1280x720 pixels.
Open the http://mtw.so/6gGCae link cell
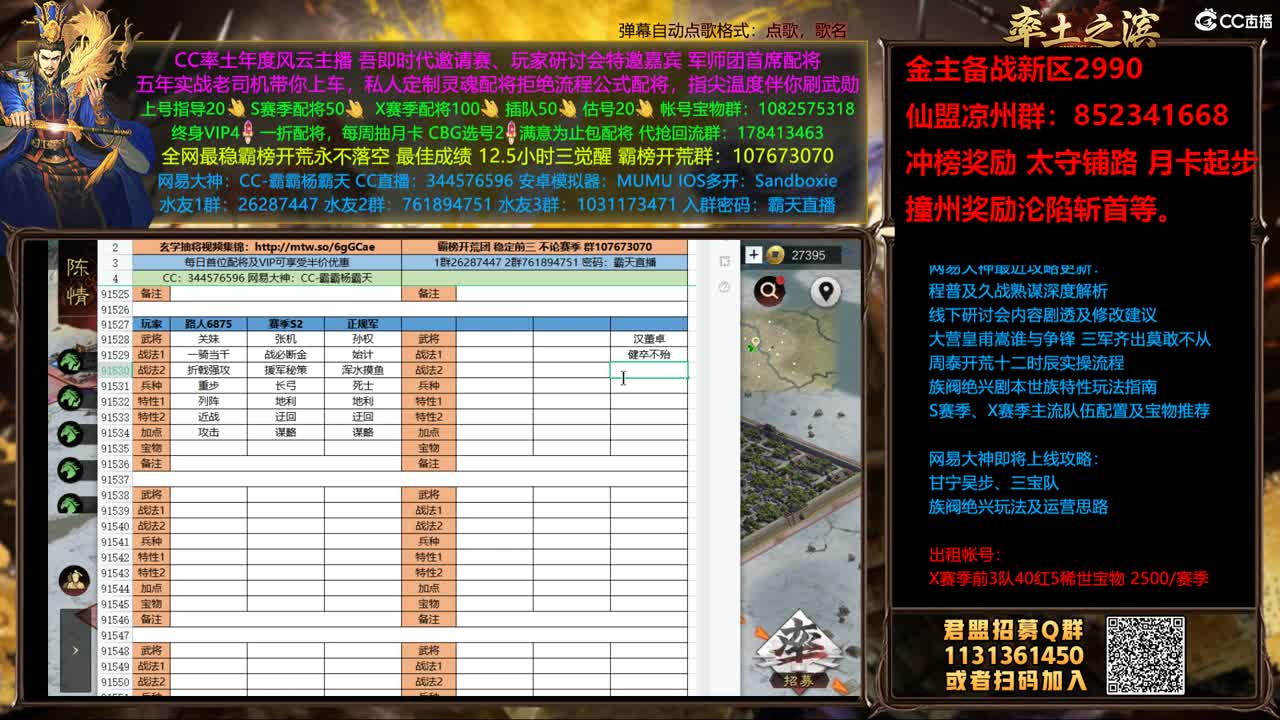point(267,247)
